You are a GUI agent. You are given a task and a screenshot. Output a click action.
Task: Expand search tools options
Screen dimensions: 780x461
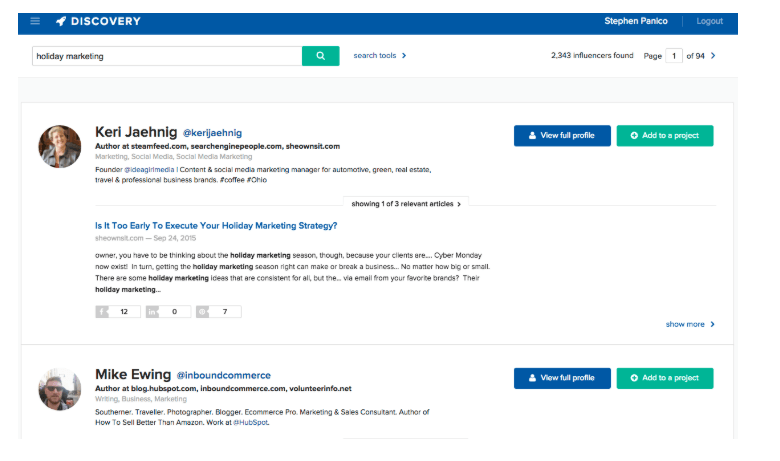[x=380, y=56]
